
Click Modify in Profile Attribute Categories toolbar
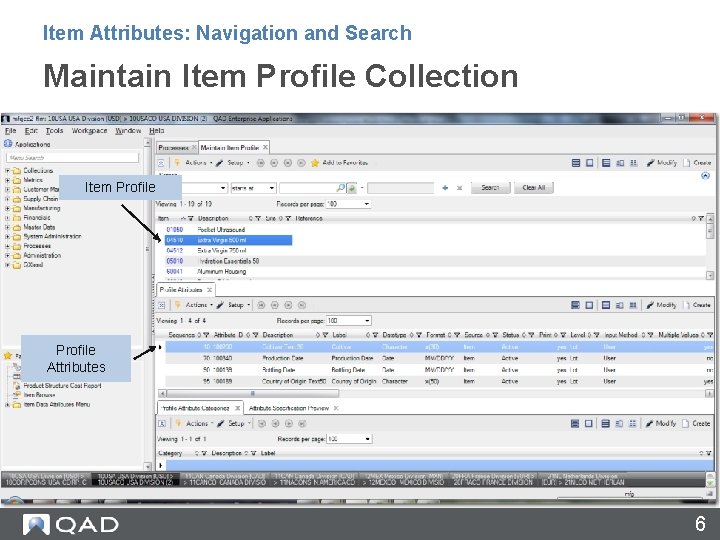[x=661, y=423]
